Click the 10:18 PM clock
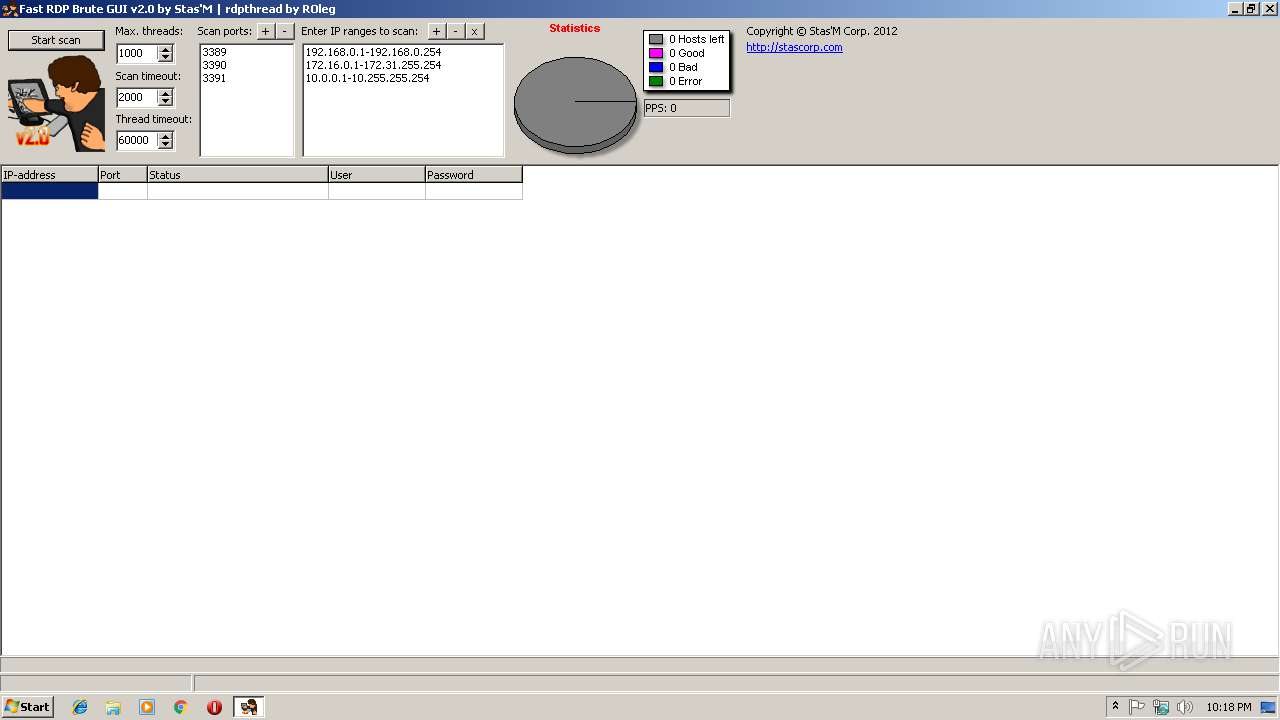The height and width of the screenshot is (720, 1280). (1228, 707)
